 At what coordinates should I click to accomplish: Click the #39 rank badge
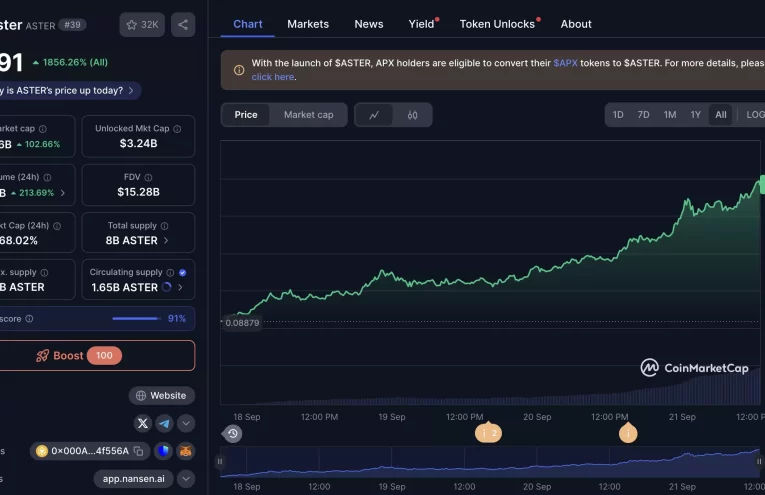click(73, 25)
